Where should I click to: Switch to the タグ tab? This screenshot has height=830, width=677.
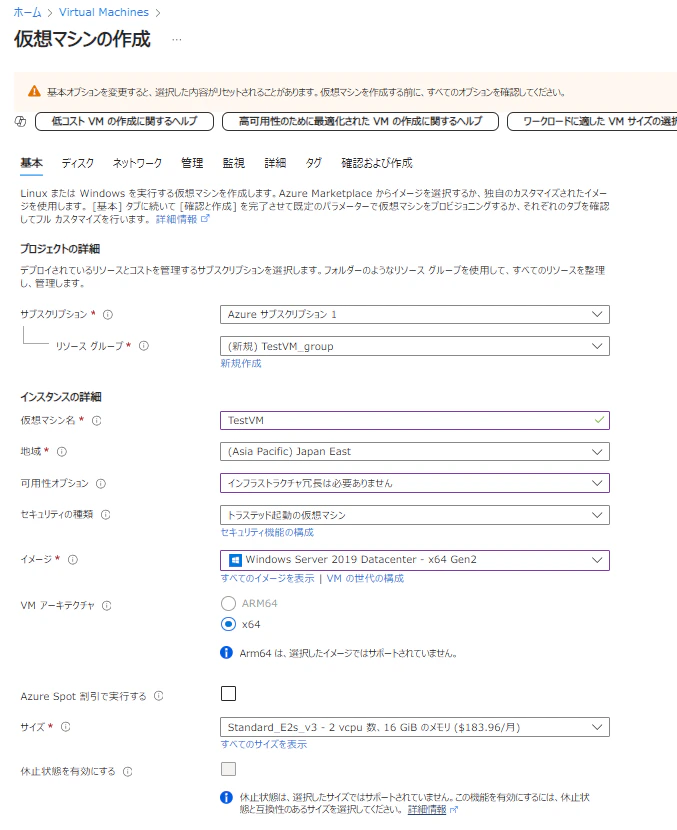tap(313, 163)
